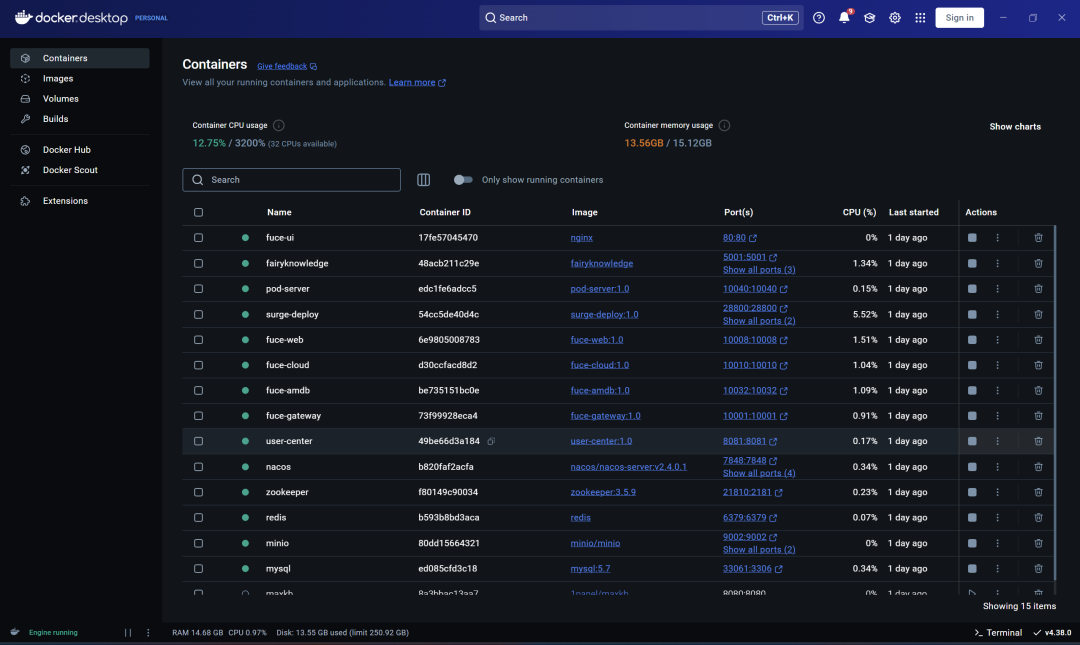Open more actions for fuce-ui

pyautogui.click(x=997, y=238)
